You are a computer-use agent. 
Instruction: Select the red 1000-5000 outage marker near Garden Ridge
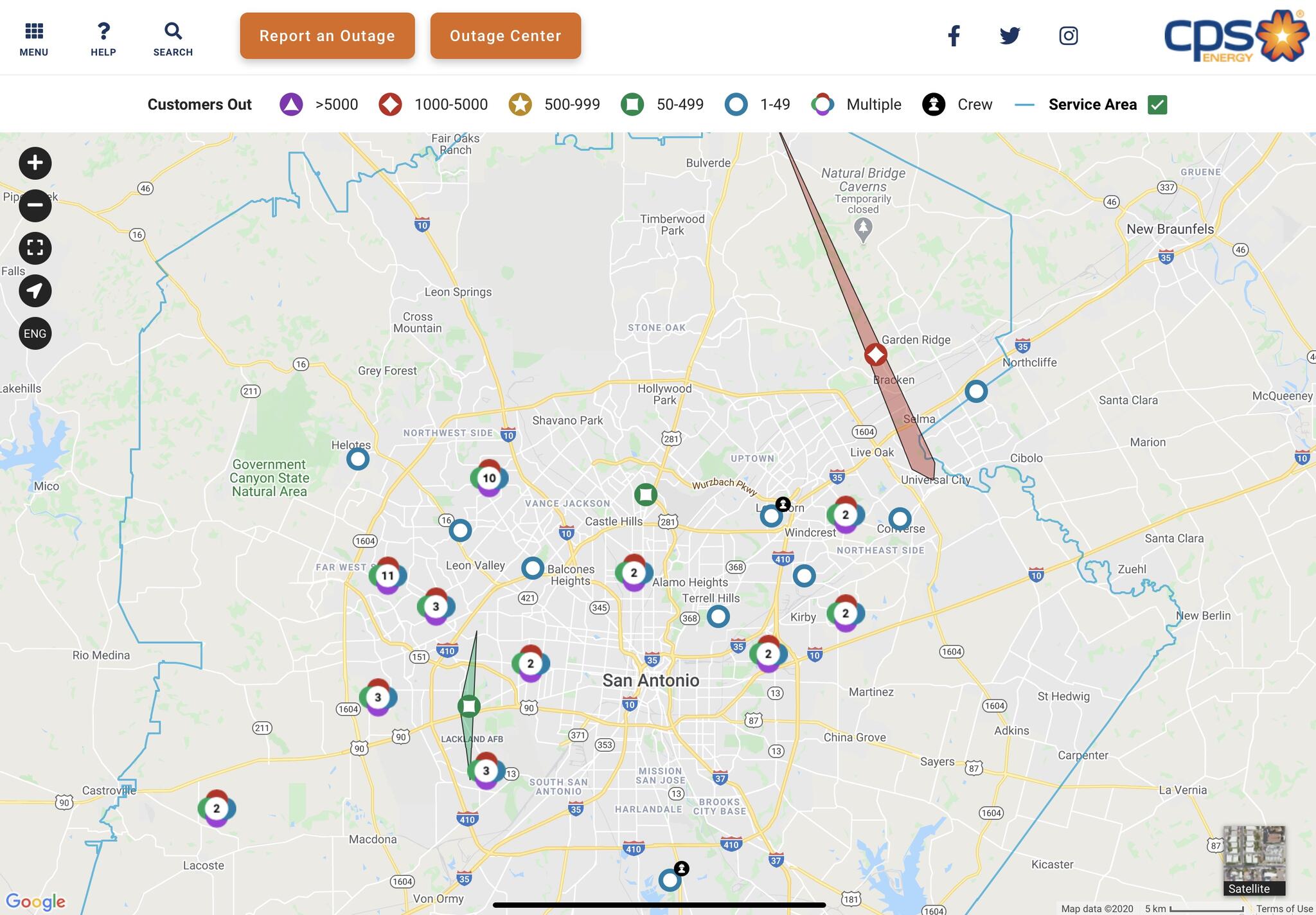[x=875, y=354]
